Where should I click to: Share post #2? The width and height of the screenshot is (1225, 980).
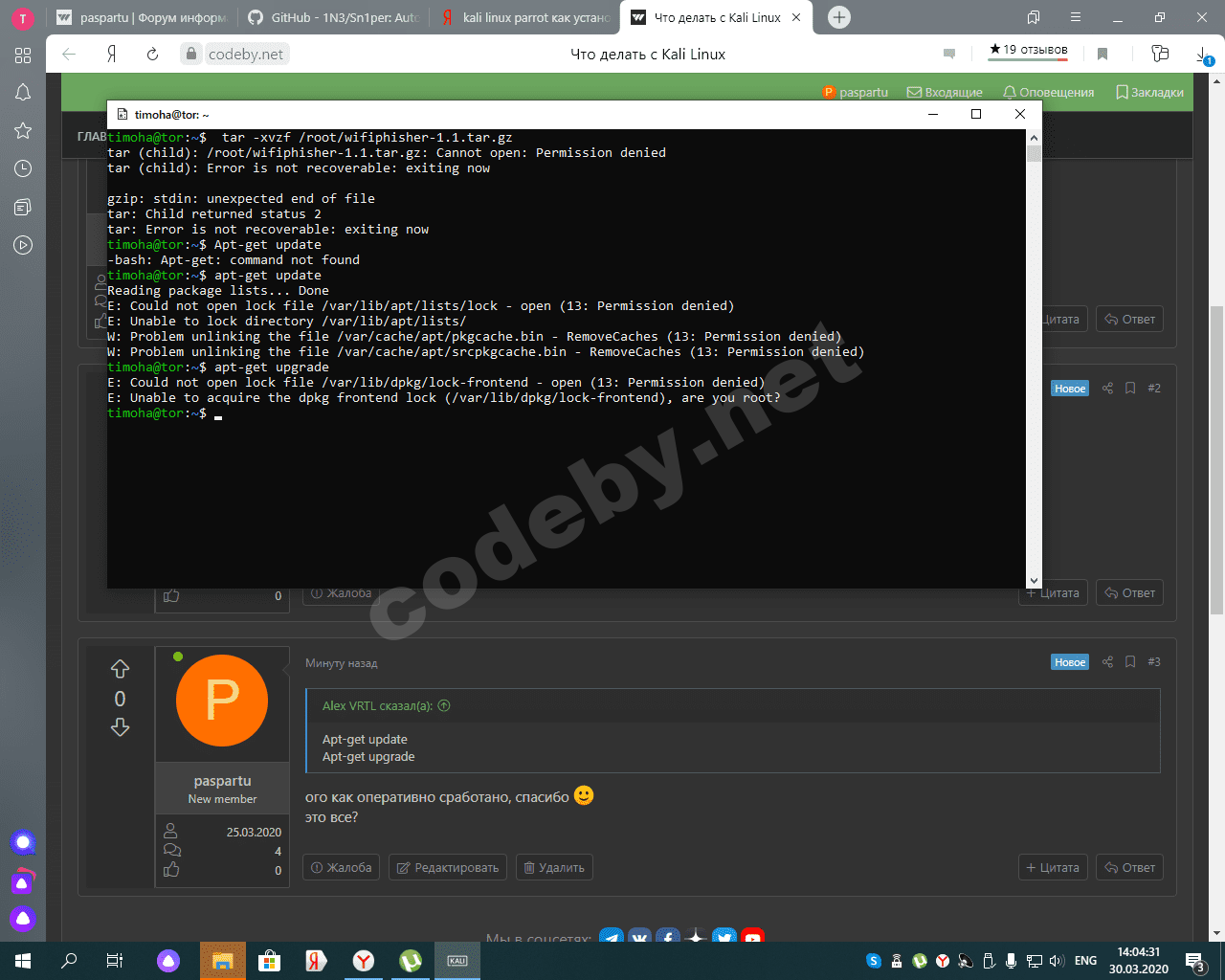[1107, 389]
